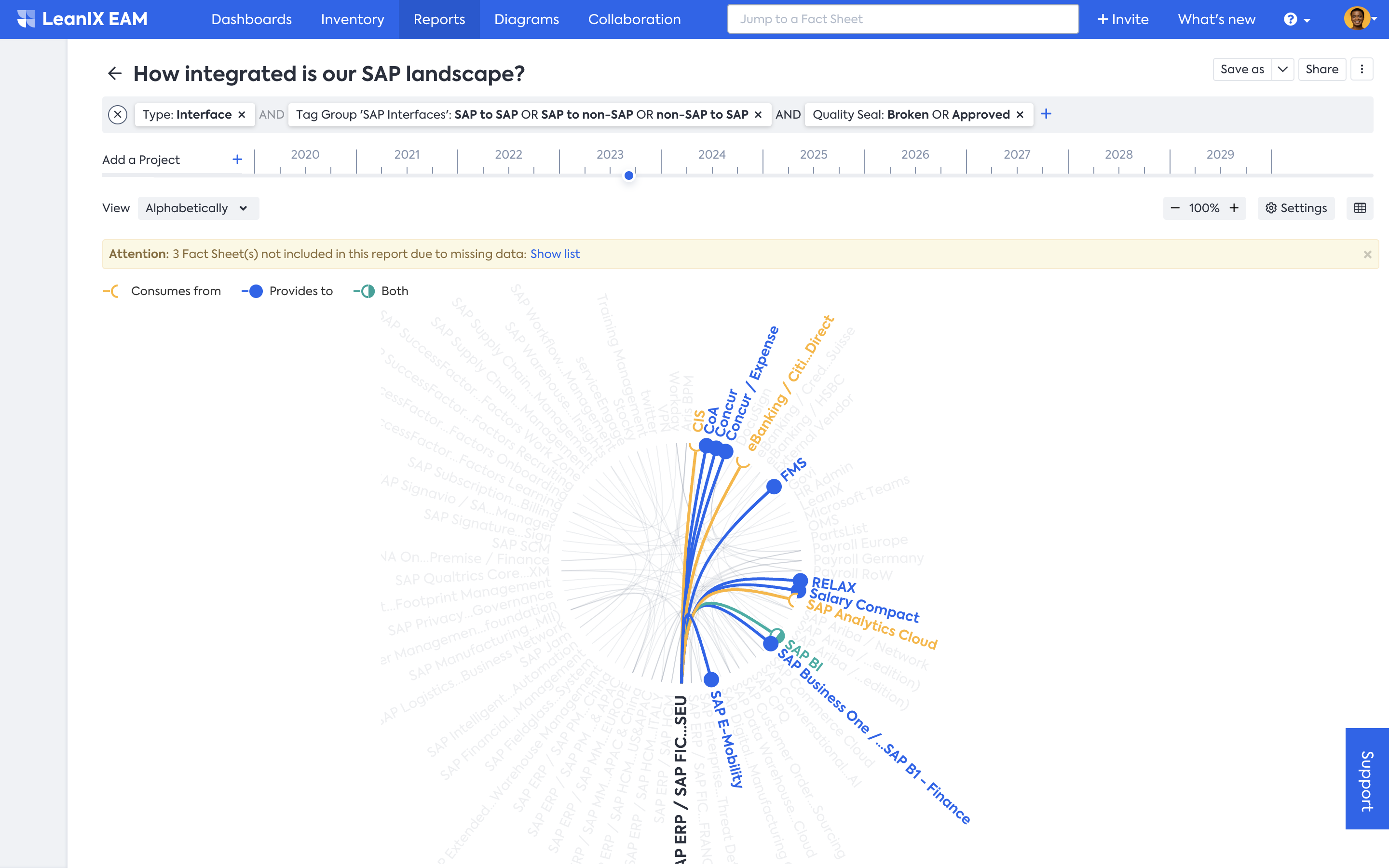
Task: Expand the 'View Alphabetically' dropdown
Action: 196,208
